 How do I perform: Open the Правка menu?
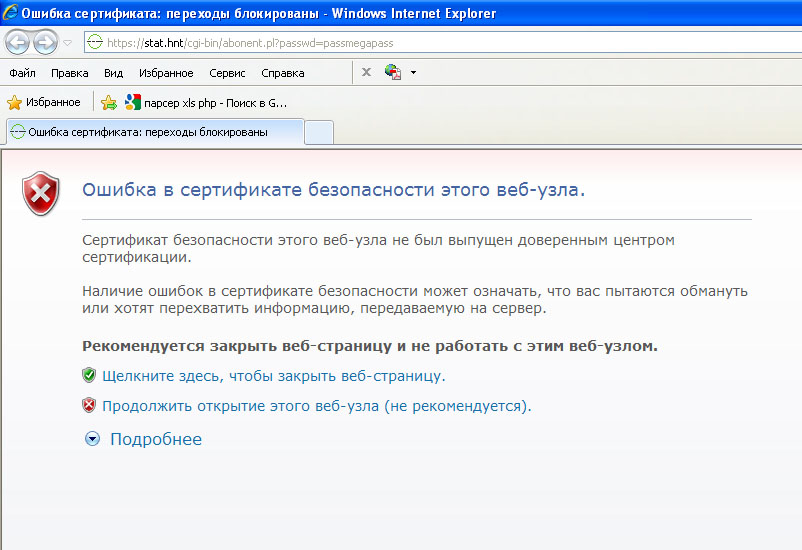click(69, 73)
